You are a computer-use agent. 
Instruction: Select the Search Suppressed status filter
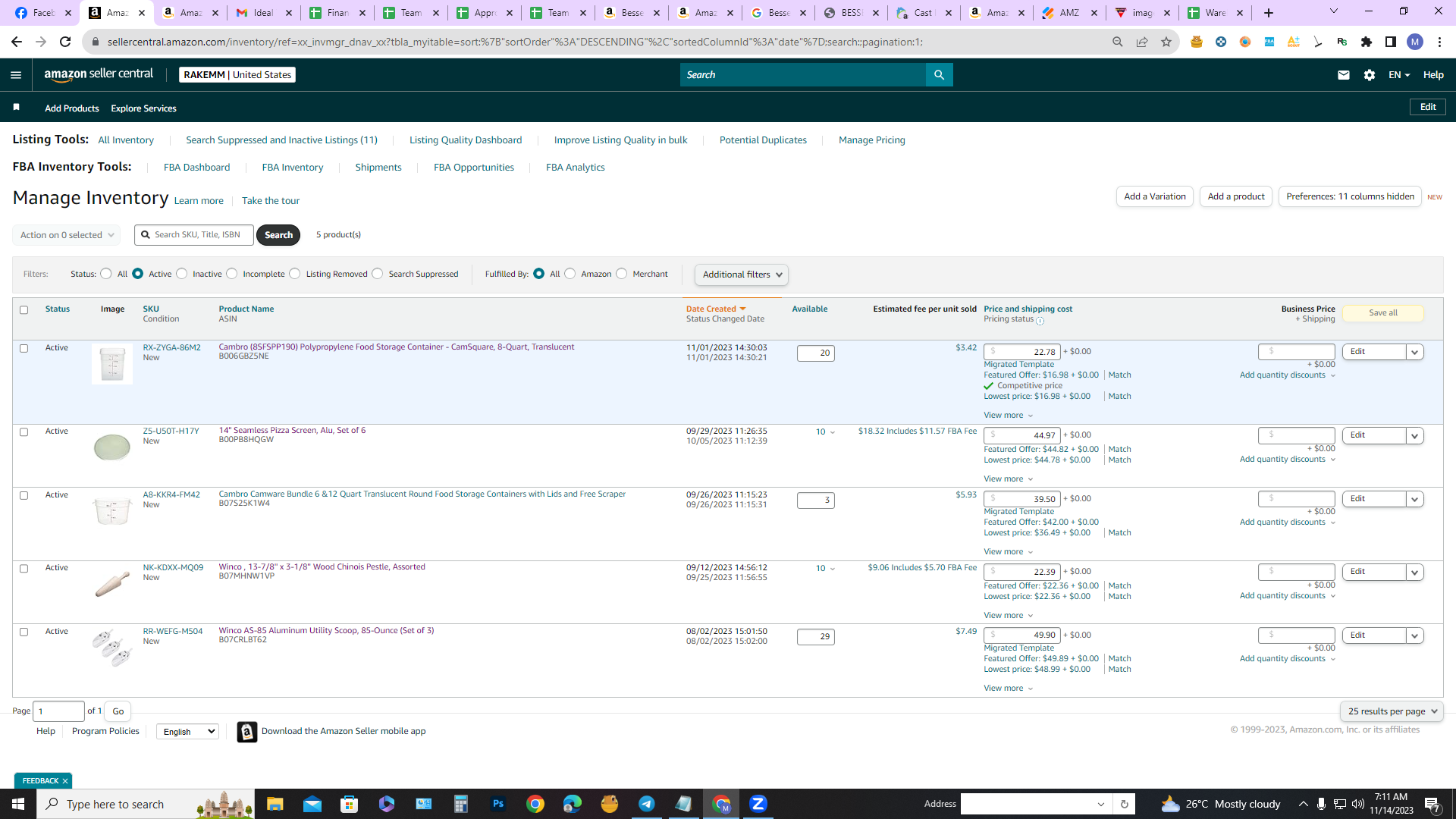(378, 274)
